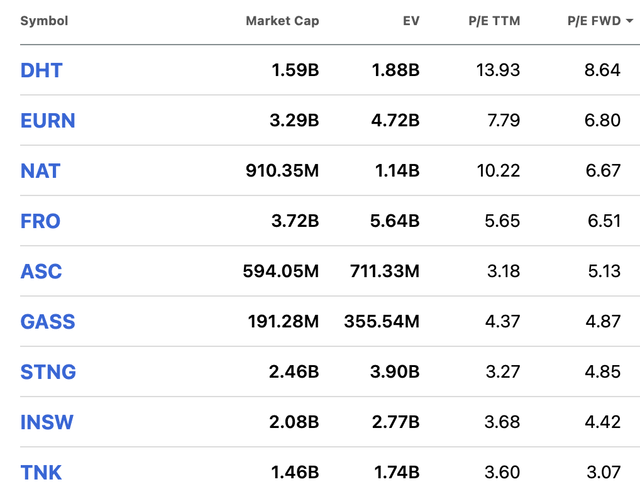Click the sort arrow beside P/E FWD
Viewport: 640px width, 499px height.
(x=628, y=21)
